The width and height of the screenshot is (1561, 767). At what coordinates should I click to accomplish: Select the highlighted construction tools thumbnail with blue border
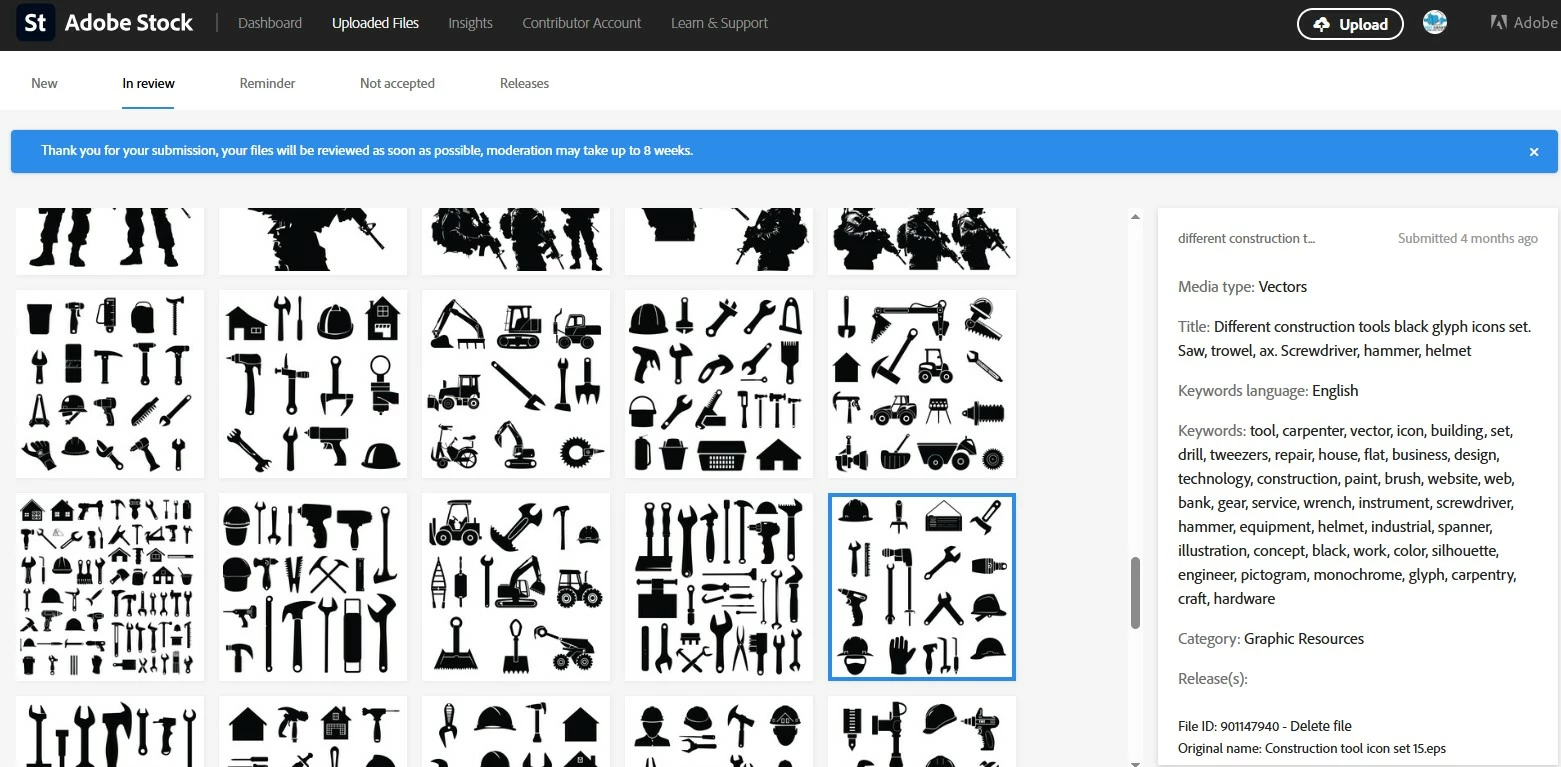click(x=921, y=587)
